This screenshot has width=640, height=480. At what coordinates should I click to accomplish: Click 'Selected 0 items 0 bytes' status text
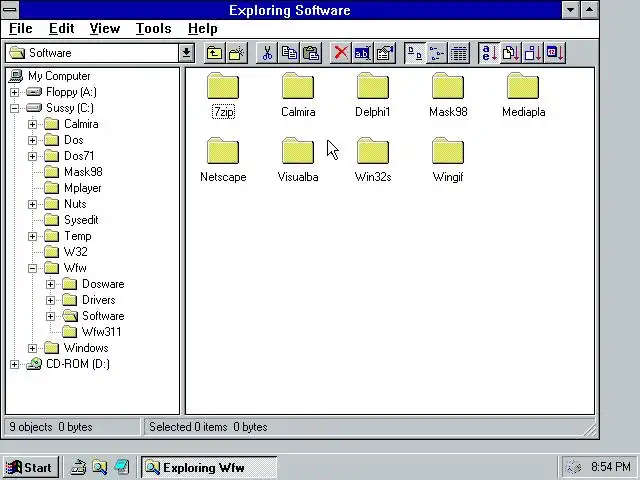(x=208, y=427)
